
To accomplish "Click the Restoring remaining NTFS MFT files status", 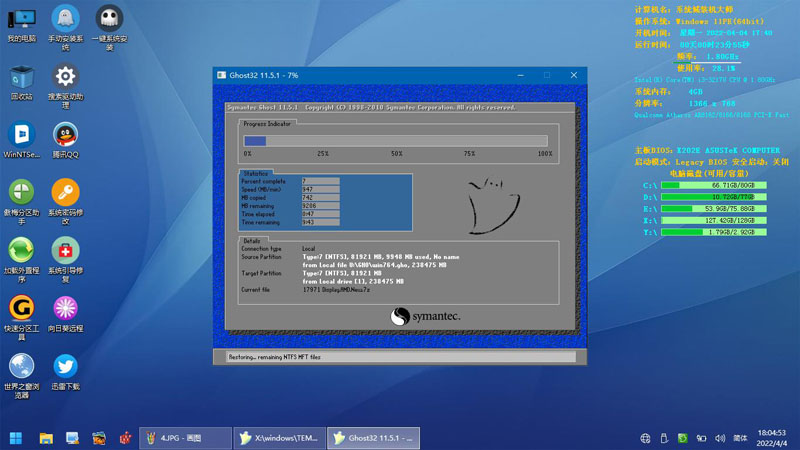I will [x=274, y=357].
